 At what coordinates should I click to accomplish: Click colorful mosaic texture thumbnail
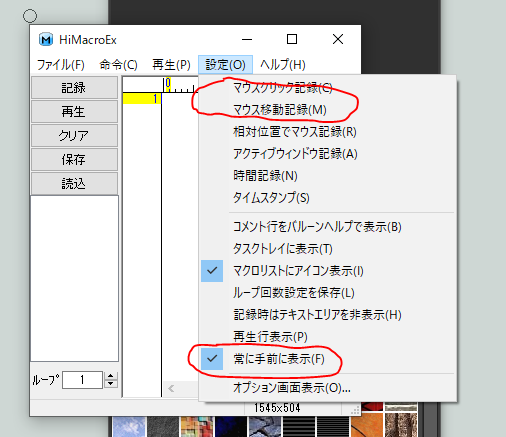[197, 427]
